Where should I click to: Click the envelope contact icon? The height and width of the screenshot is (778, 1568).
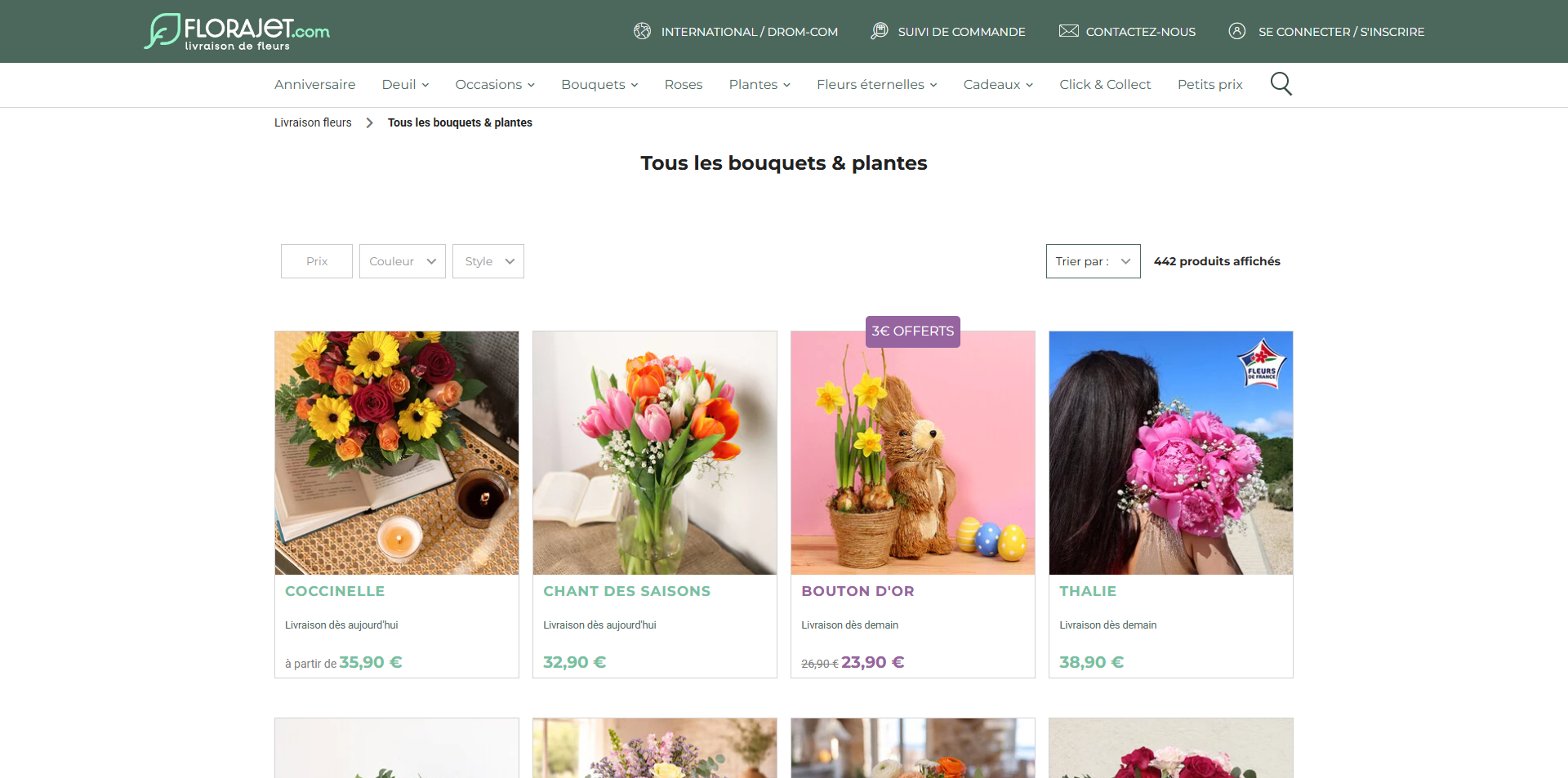click(x=1069, y=31)
